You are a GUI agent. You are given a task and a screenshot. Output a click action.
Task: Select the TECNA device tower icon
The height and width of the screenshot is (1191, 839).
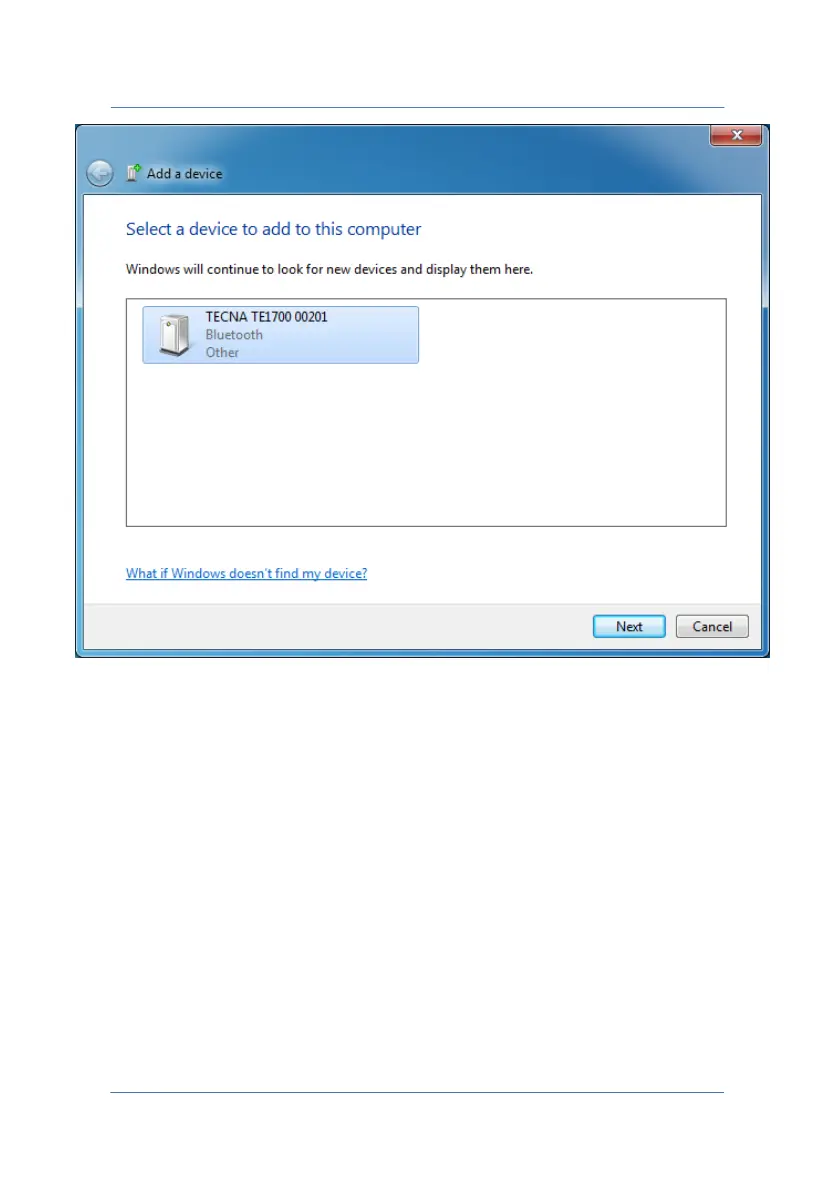[175, 335]
